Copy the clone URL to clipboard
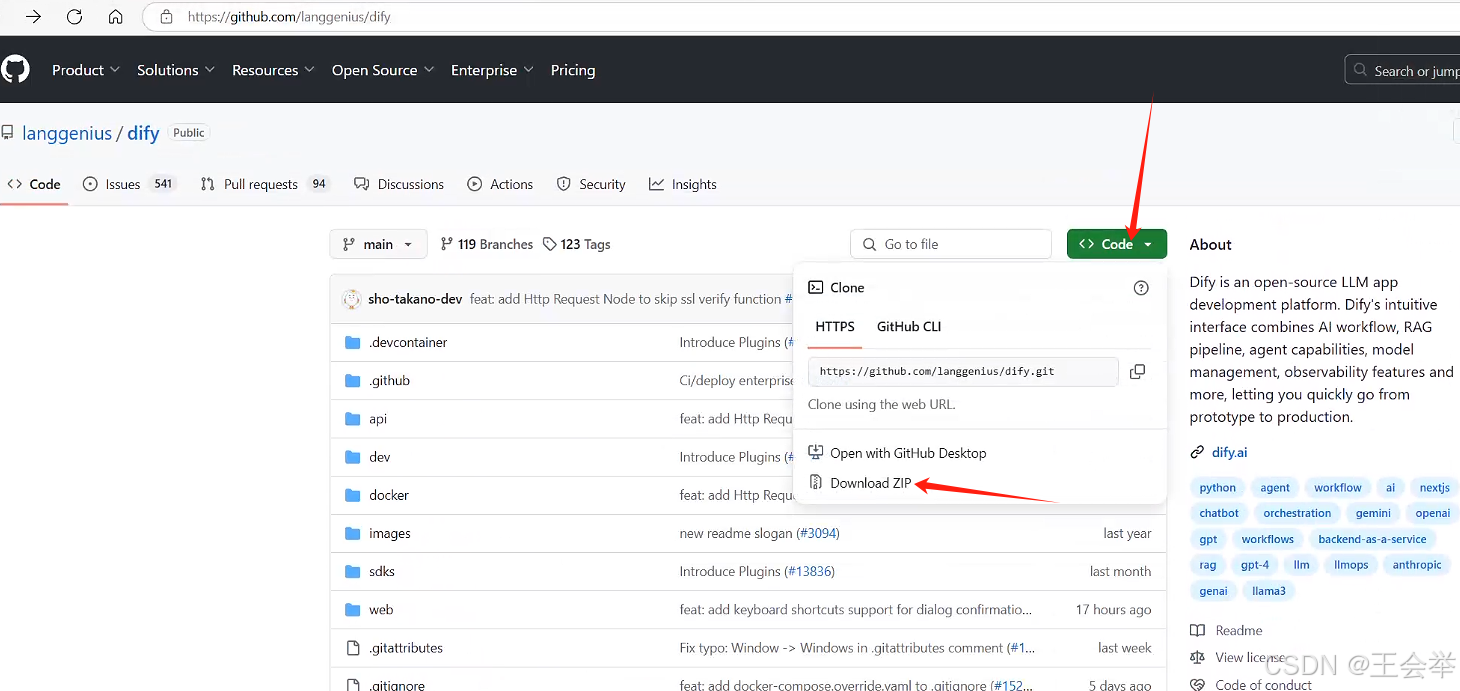The width and height of the screenshot is (1460, 691). (x=1137, y=371)
